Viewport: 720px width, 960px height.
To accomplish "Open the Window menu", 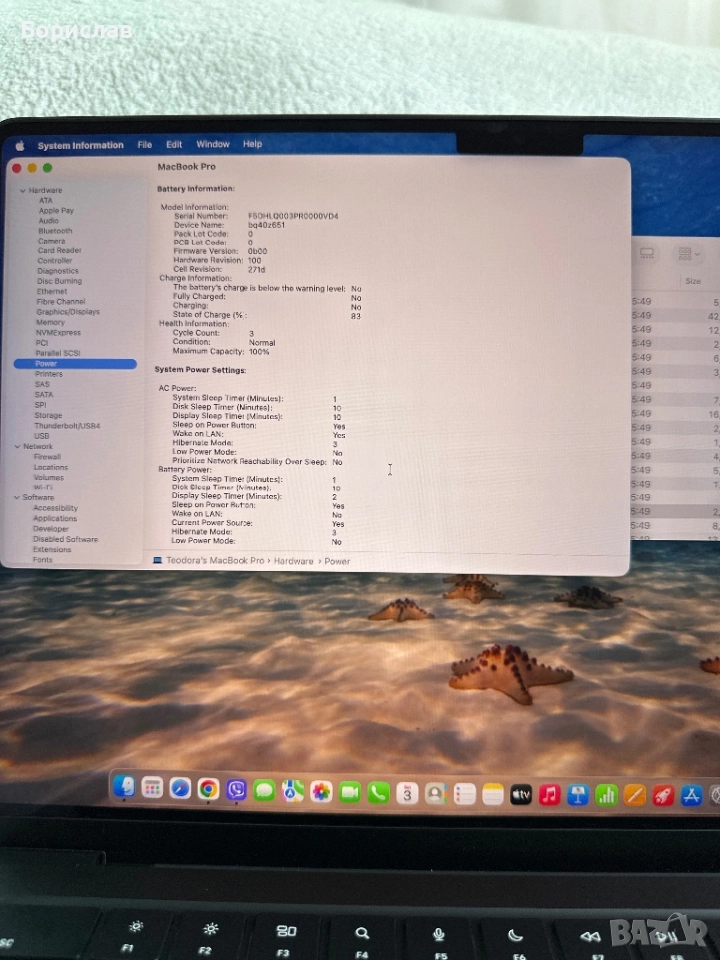I will (212, 144).
